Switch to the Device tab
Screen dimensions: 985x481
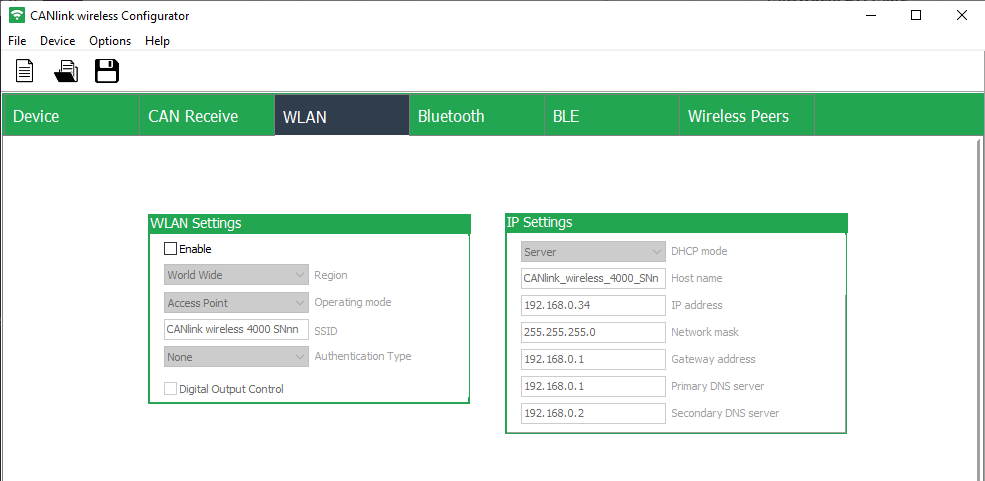(x=71, y=116)
